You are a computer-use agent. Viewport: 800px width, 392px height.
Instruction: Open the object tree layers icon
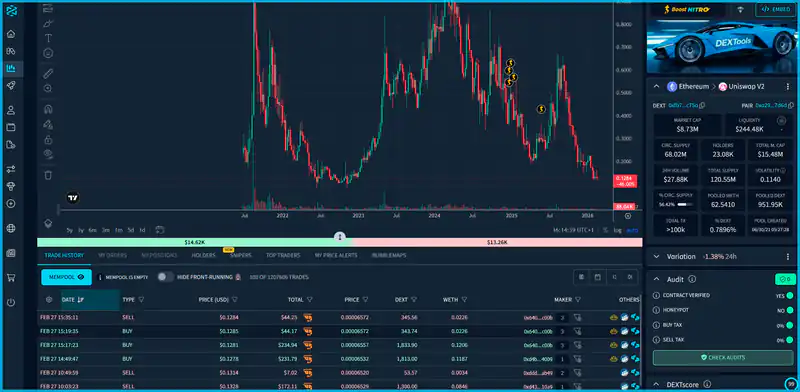tap(48, 223)
